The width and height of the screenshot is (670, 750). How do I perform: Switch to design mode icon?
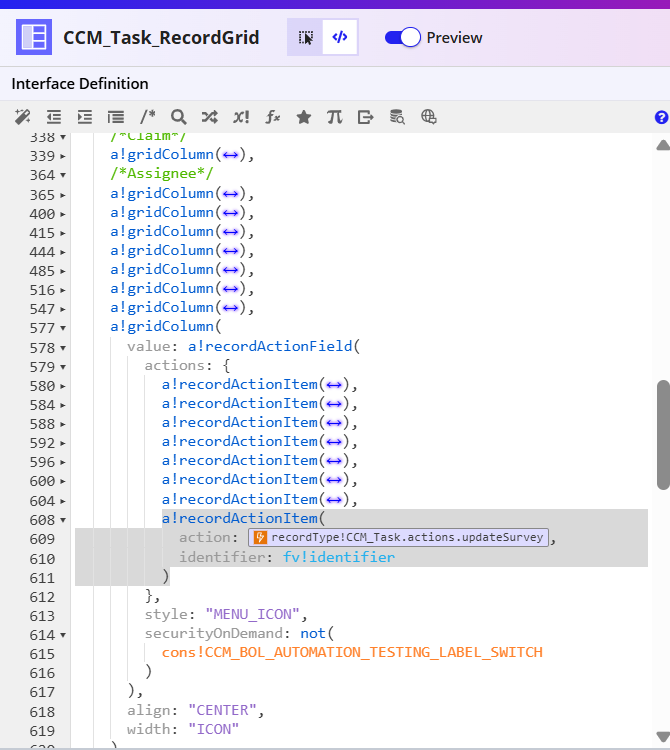point(305,37)
